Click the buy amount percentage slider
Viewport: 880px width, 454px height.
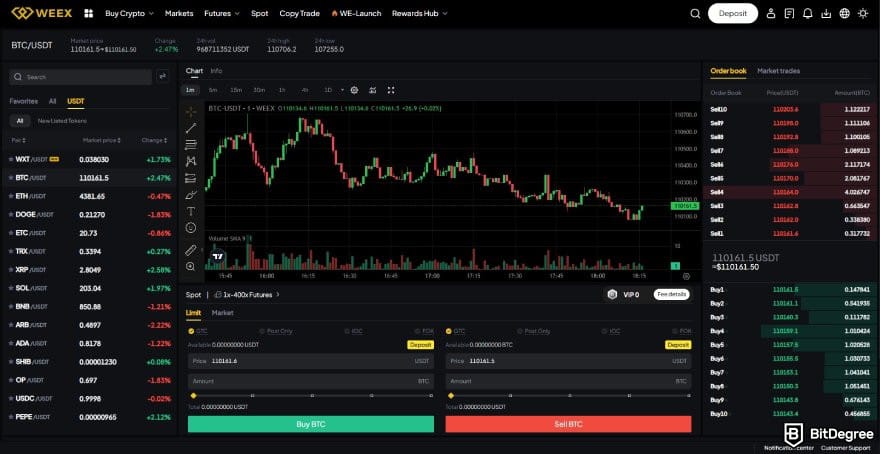pos(312,396)
